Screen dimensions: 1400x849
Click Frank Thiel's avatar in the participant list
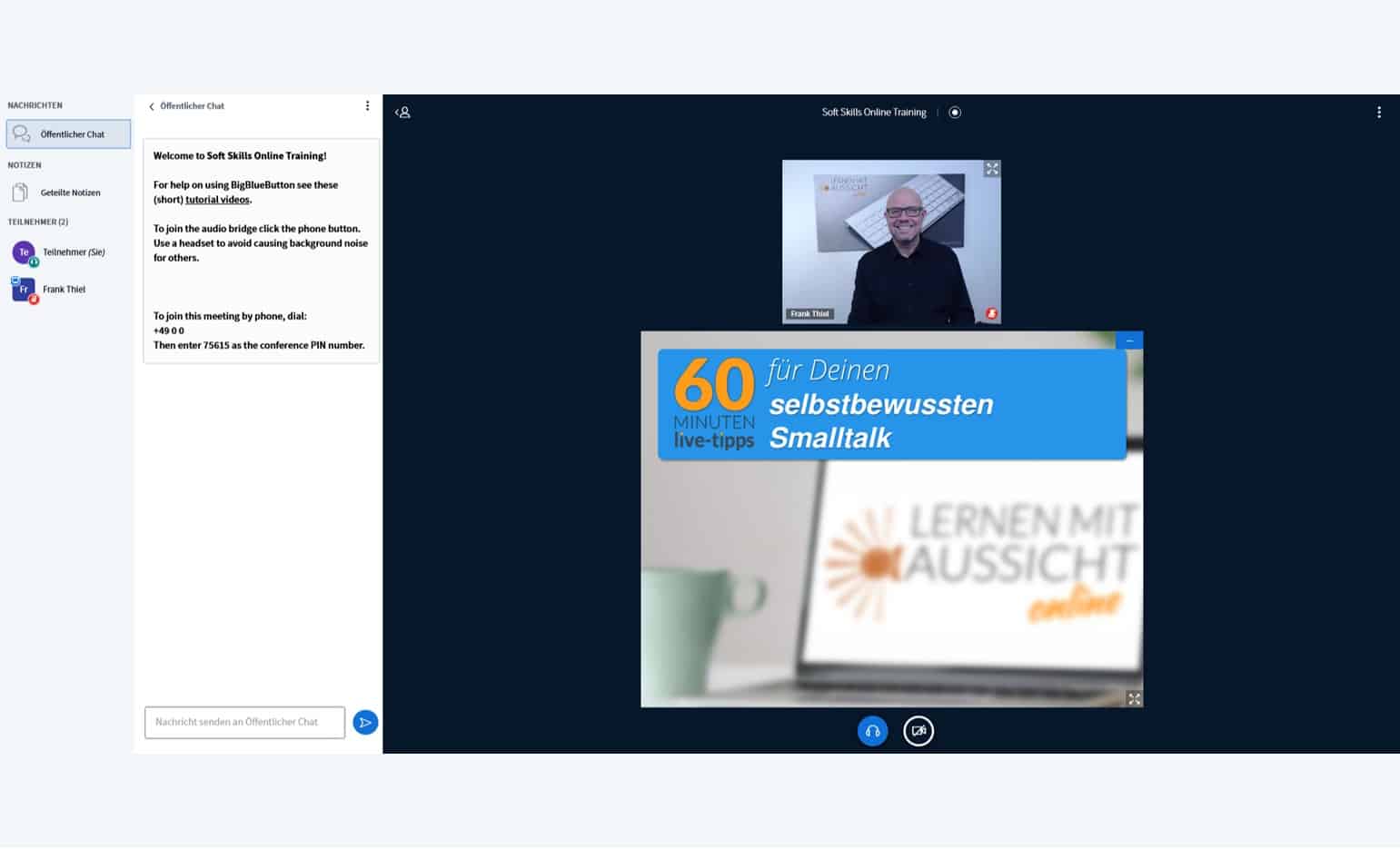[24, 290]
